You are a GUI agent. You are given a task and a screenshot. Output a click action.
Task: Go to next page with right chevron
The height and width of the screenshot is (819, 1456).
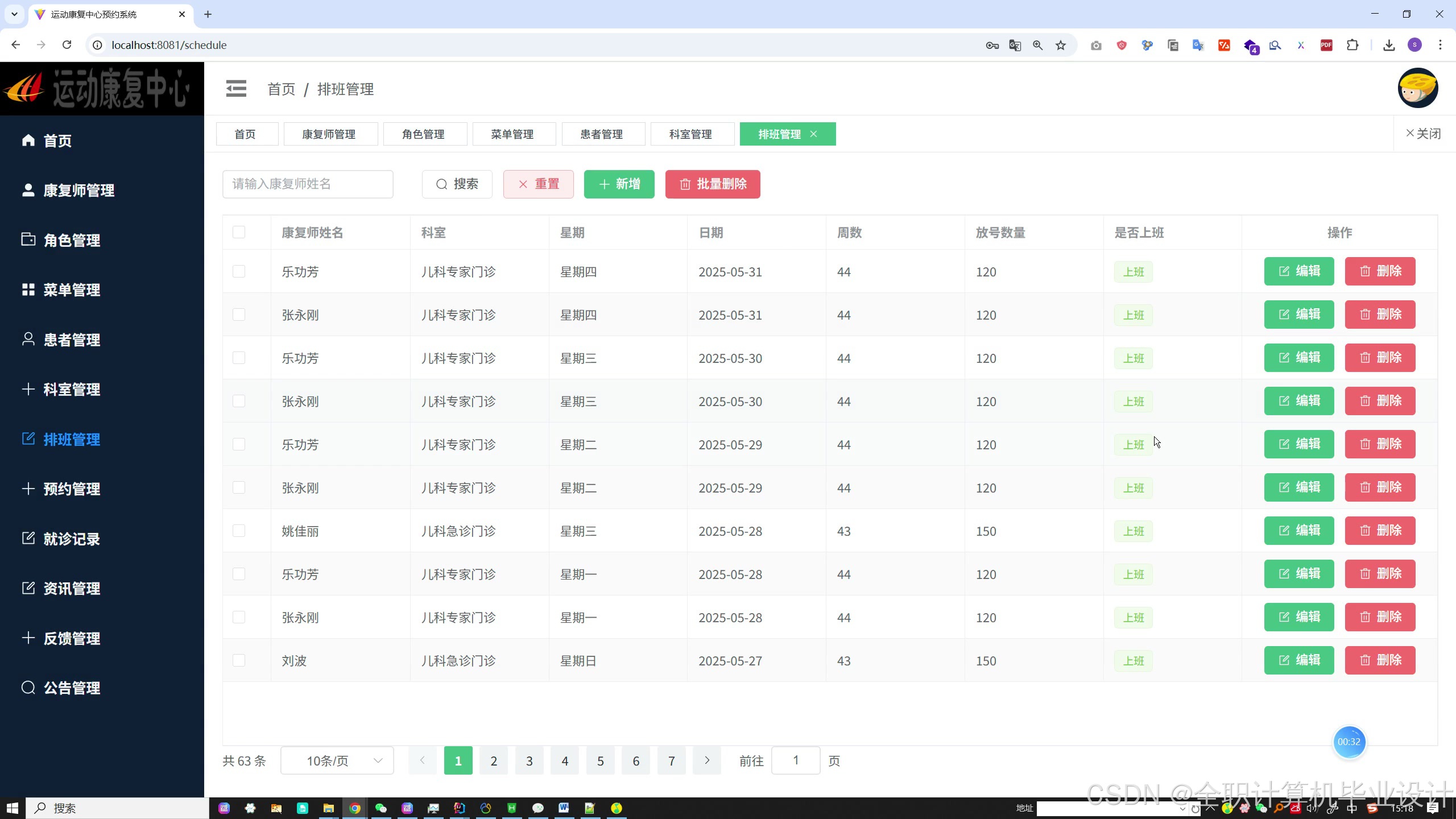(x=707, y=761)
